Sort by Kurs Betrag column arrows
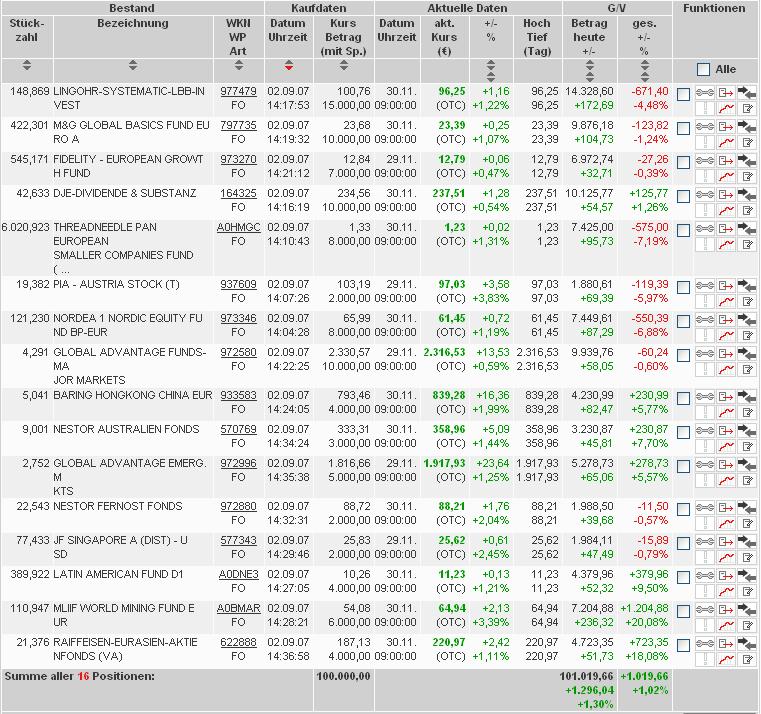The image size is (761, 714). click(344, 65)
